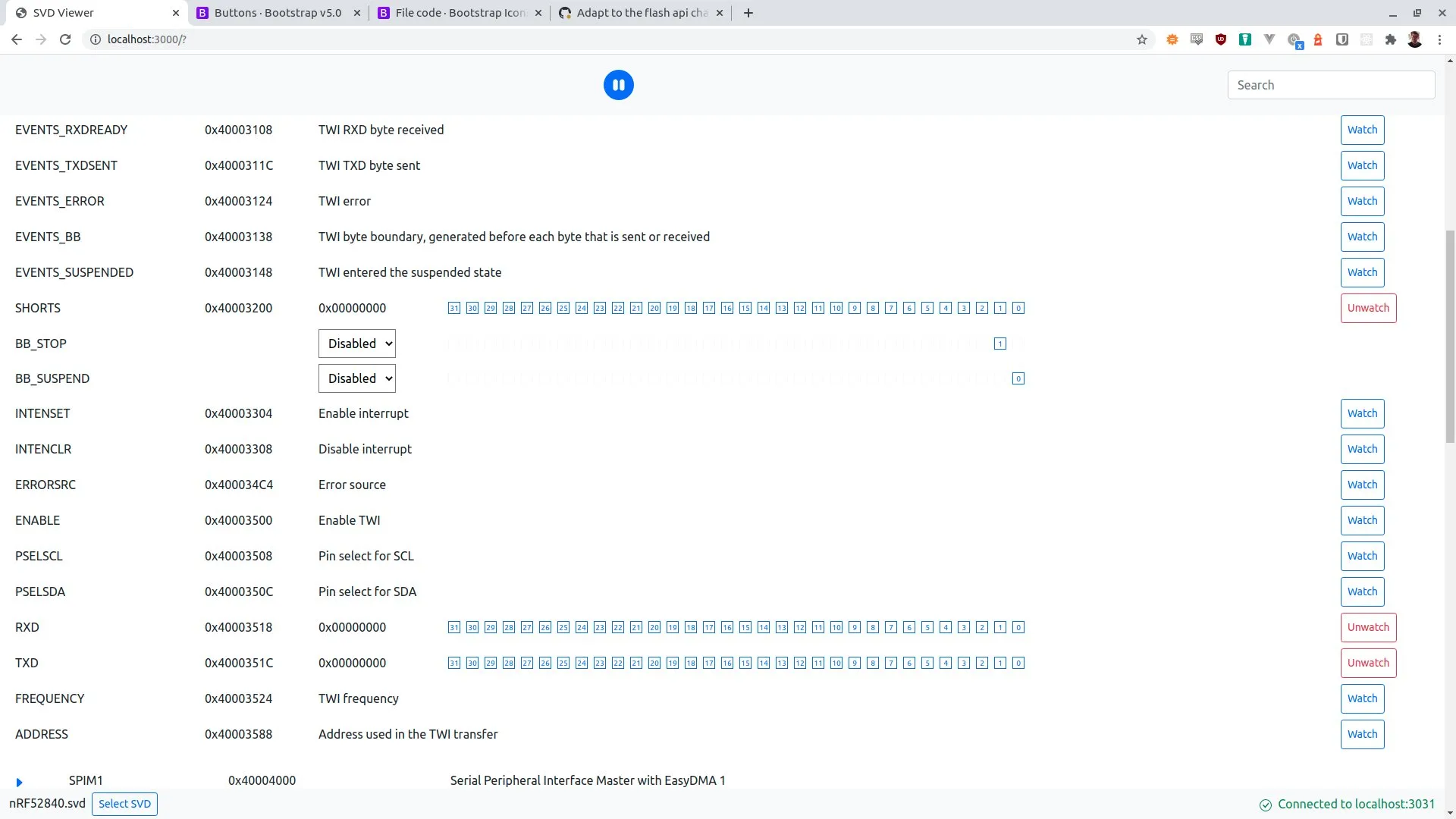Bookmark this page with star icon
The width and height of the screenshot is (1456, 819).
point(1141,39)
